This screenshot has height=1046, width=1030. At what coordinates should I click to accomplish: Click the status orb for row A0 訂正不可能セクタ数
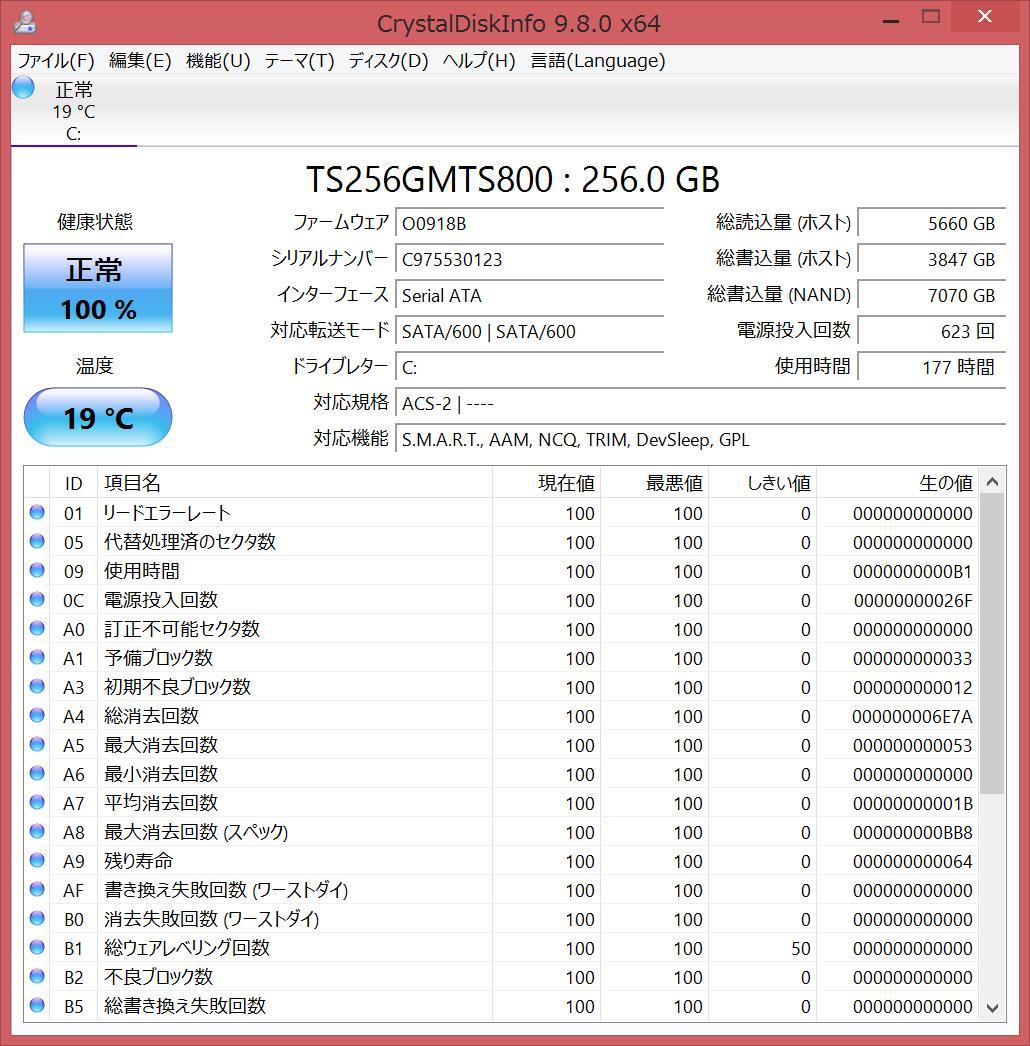(x=37, y=628)
